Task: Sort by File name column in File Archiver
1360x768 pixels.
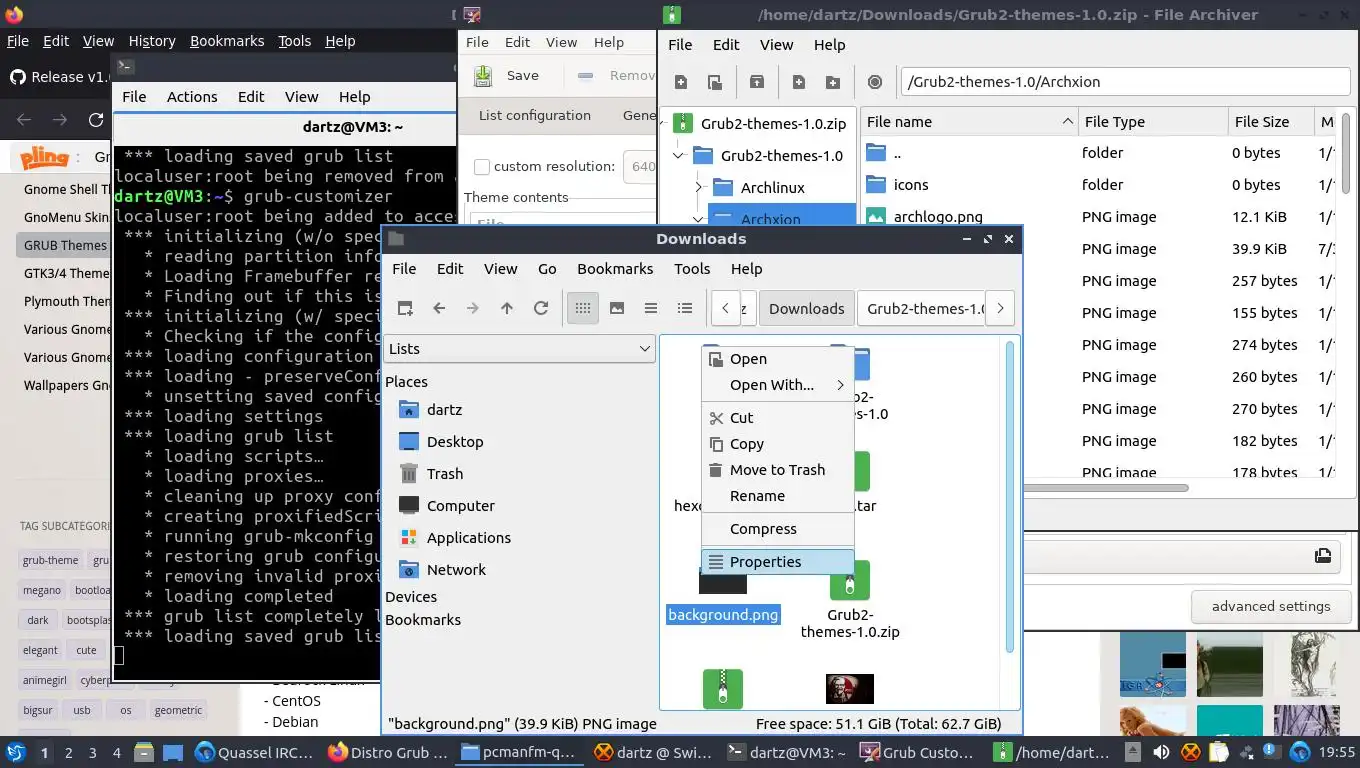Action: click(969, 122)
